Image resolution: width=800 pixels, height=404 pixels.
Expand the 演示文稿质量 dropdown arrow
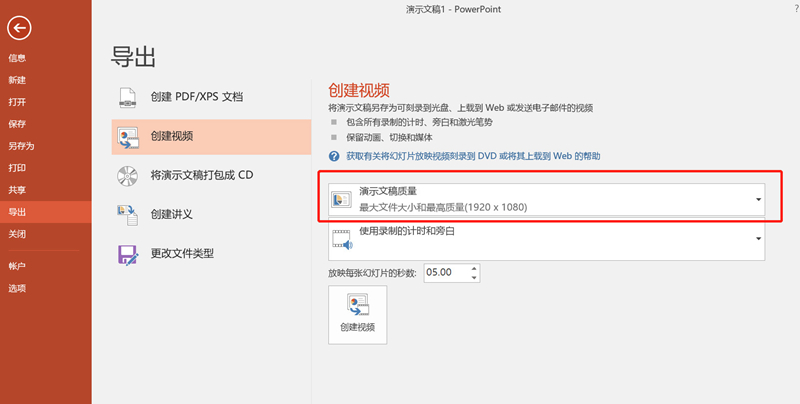759,199
